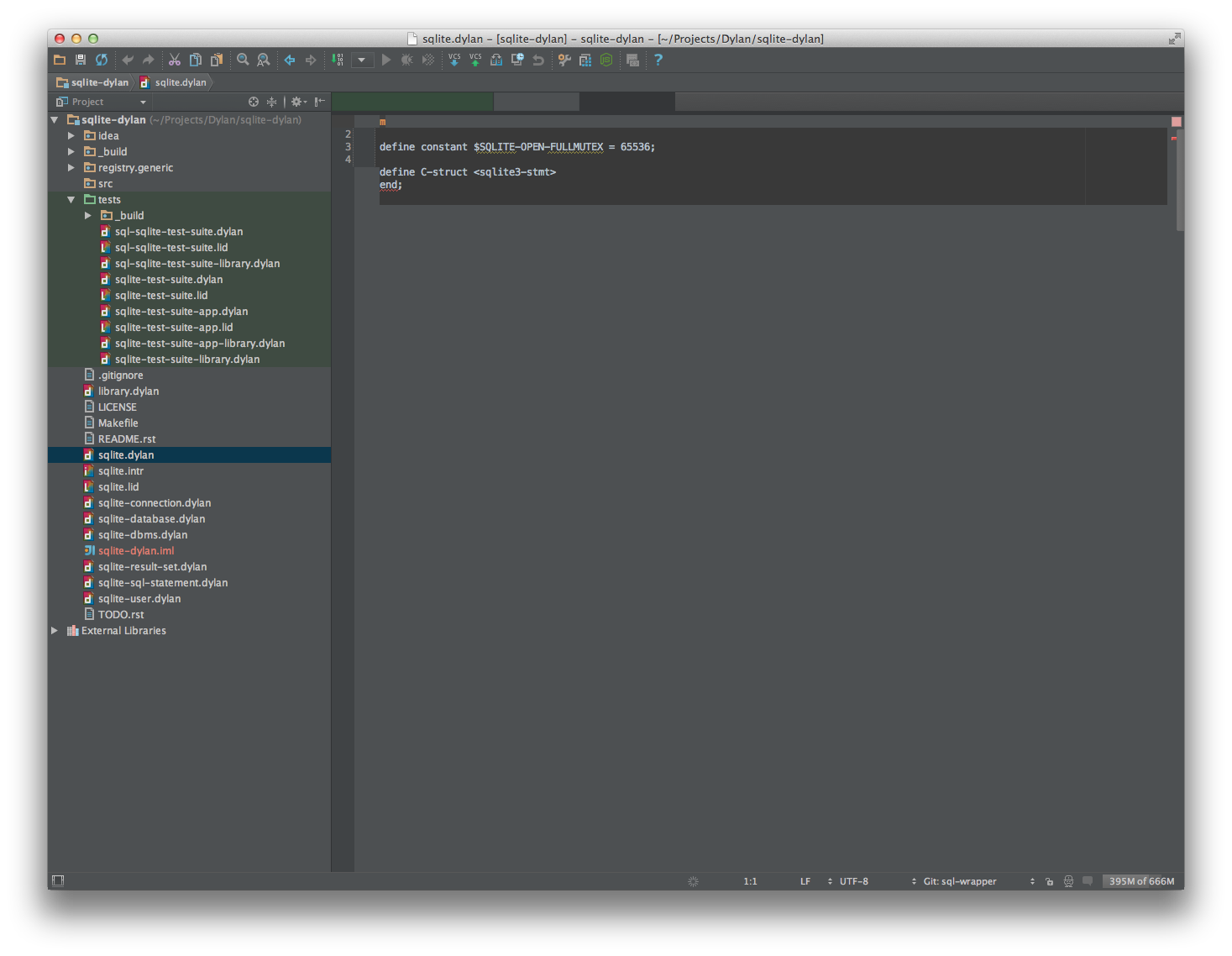Click the Copy icon in toolbar
The width and height of the screenshot is (1232, 956).
click(x=196, y=60)
